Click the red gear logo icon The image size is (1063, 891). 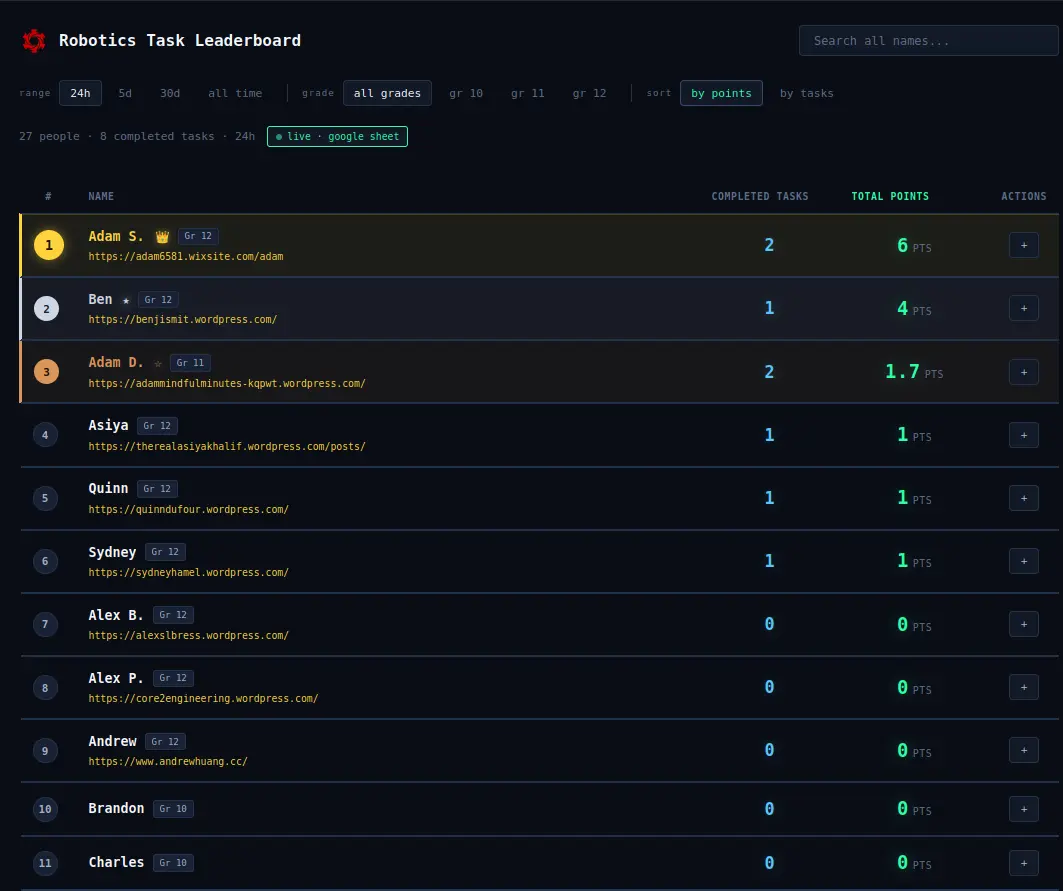tap(34, 41)
